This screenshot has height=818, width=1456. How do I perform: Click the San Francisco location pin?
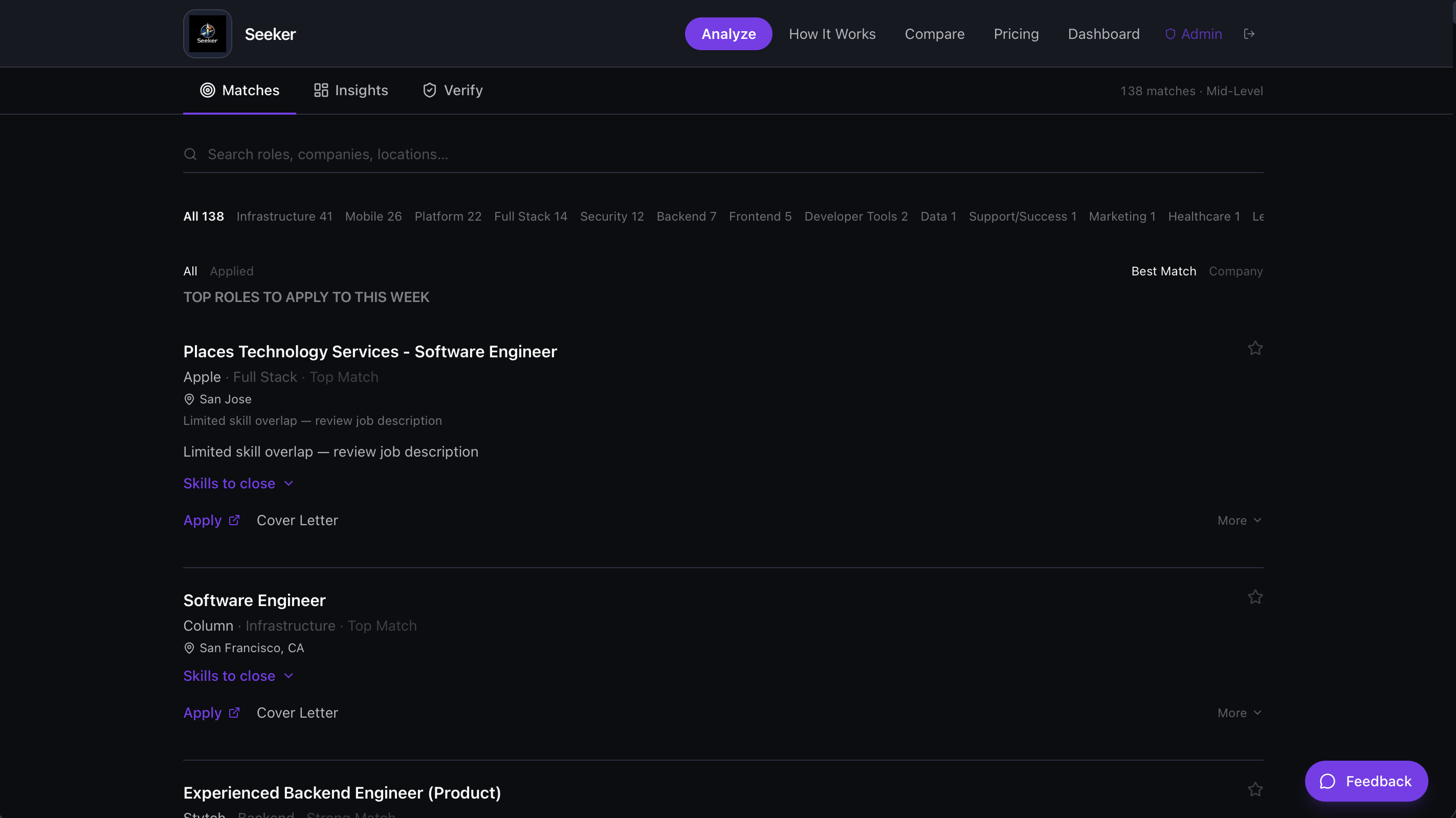pyautogui.click(x=189, y=648)
